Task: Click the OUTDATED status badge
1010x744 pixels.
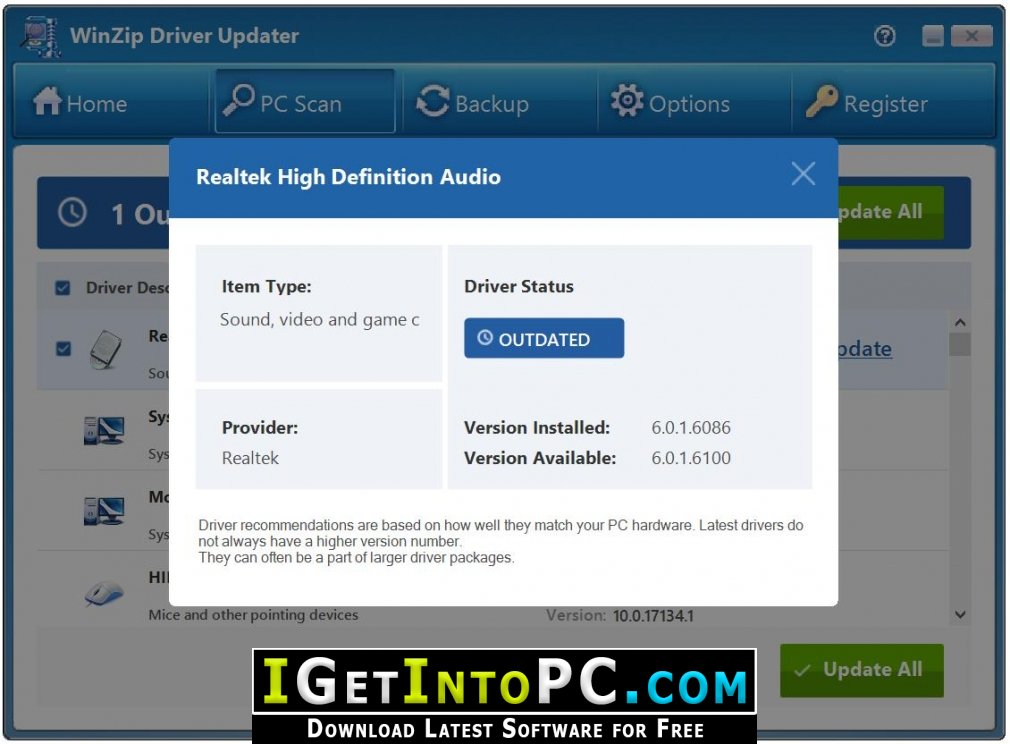Action: (x=544, y=338)
